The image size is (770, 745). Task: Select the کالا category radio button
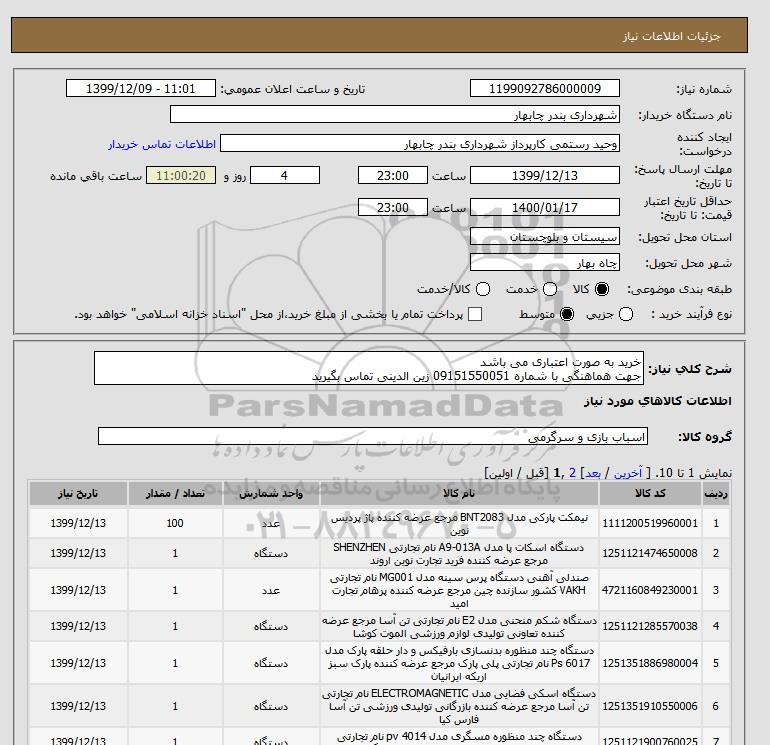point(602,289)
